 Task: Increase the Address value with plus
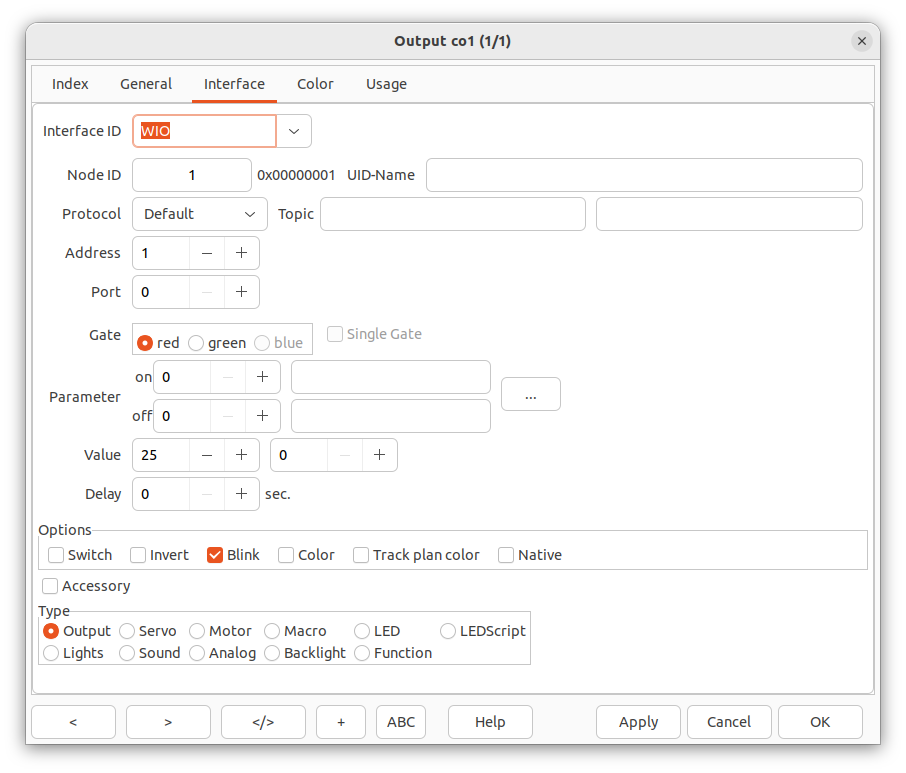[x=241, y=253]
